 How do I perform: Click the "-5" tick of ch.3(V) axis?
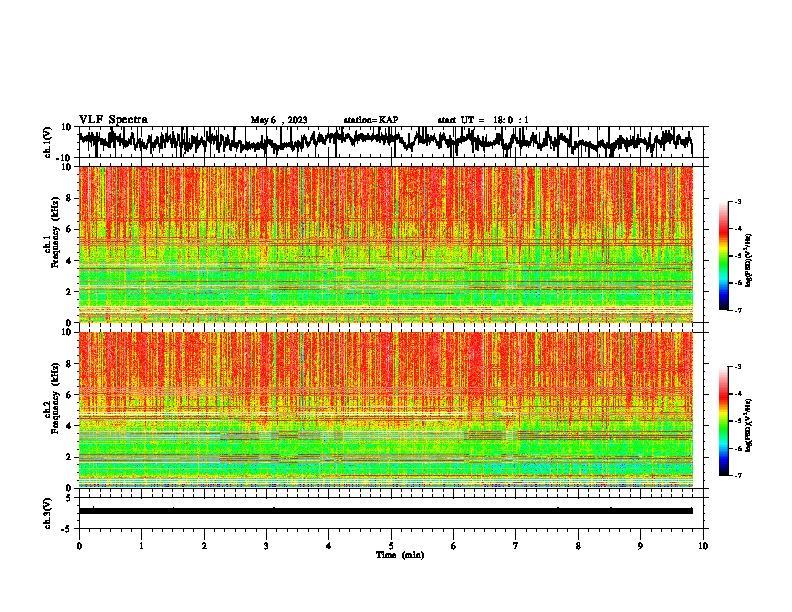[x=66, y=529]
